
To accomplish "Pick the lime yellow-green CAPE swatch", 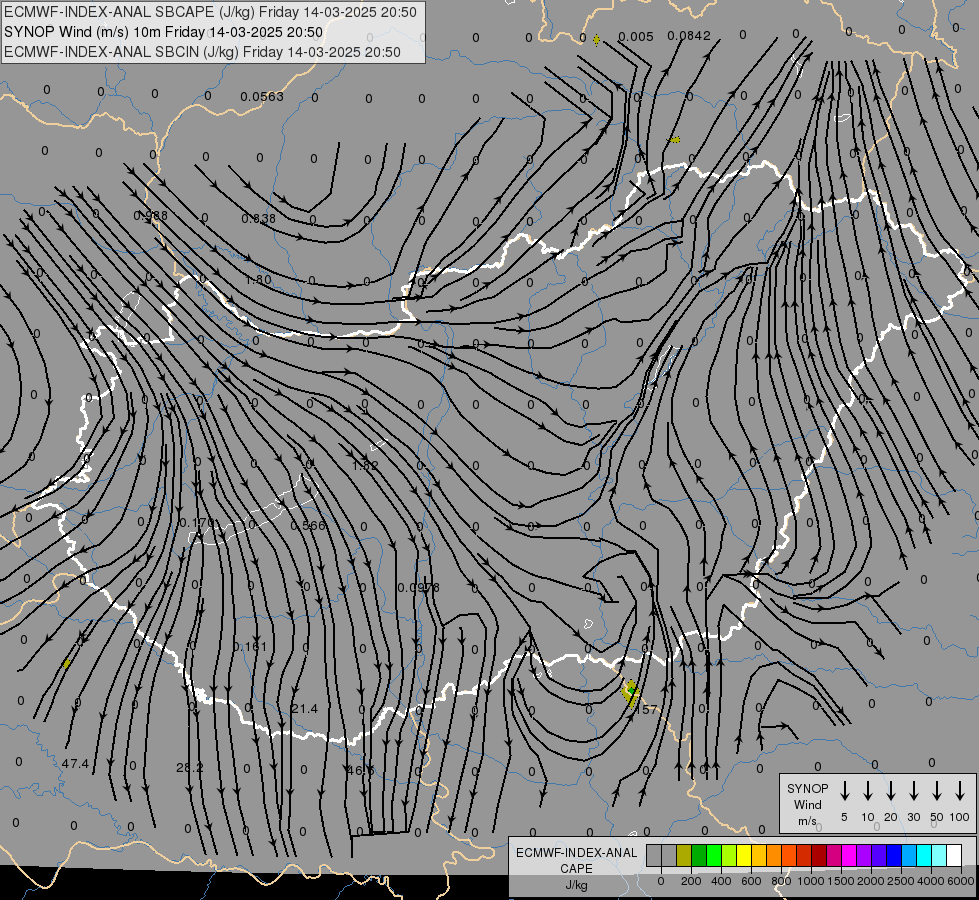I will 729,856.
